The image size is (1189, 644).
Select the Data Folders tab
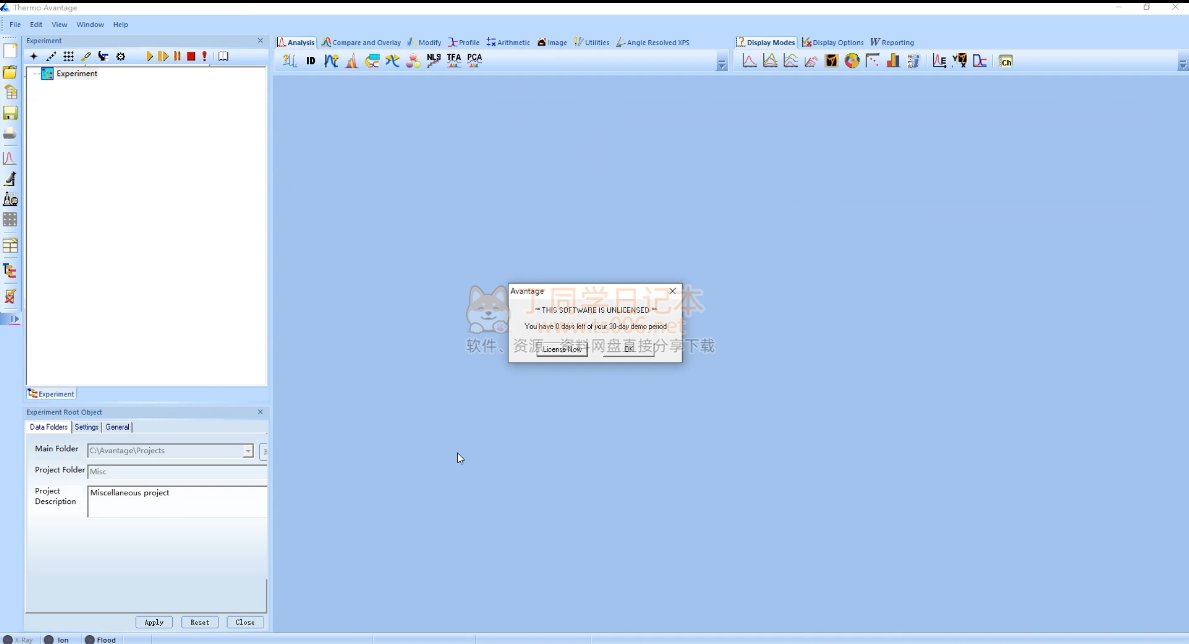49,427
